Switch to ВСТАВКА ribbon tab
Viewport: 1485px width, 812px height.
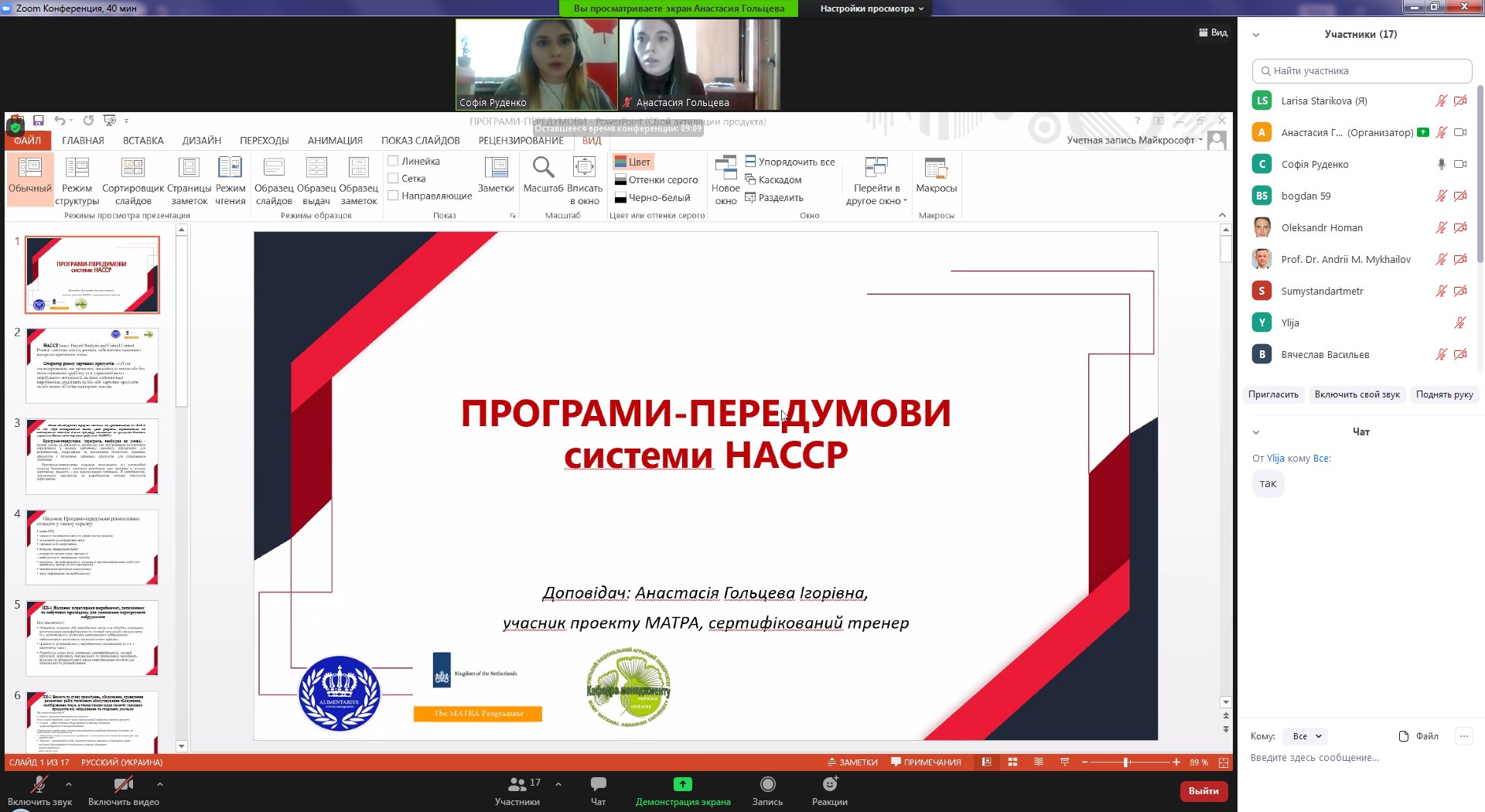click(143, 141)
